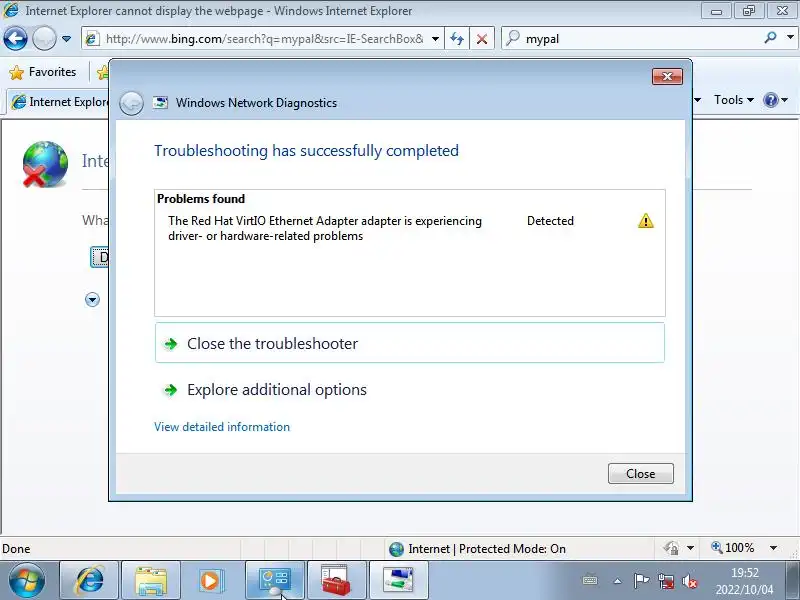Click the Close button in dialog

(640, 473)
